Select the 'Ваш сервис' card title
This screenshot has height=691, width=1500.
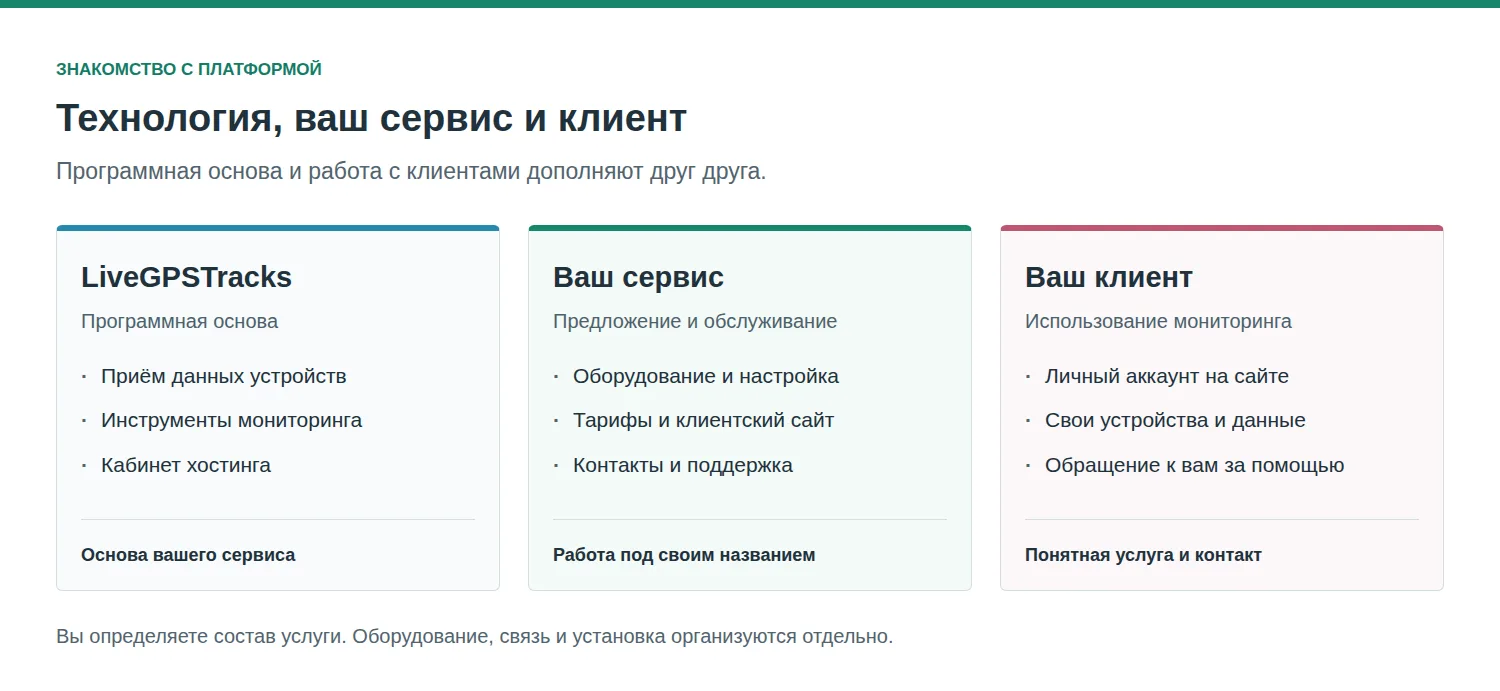(x=638, y=277)
